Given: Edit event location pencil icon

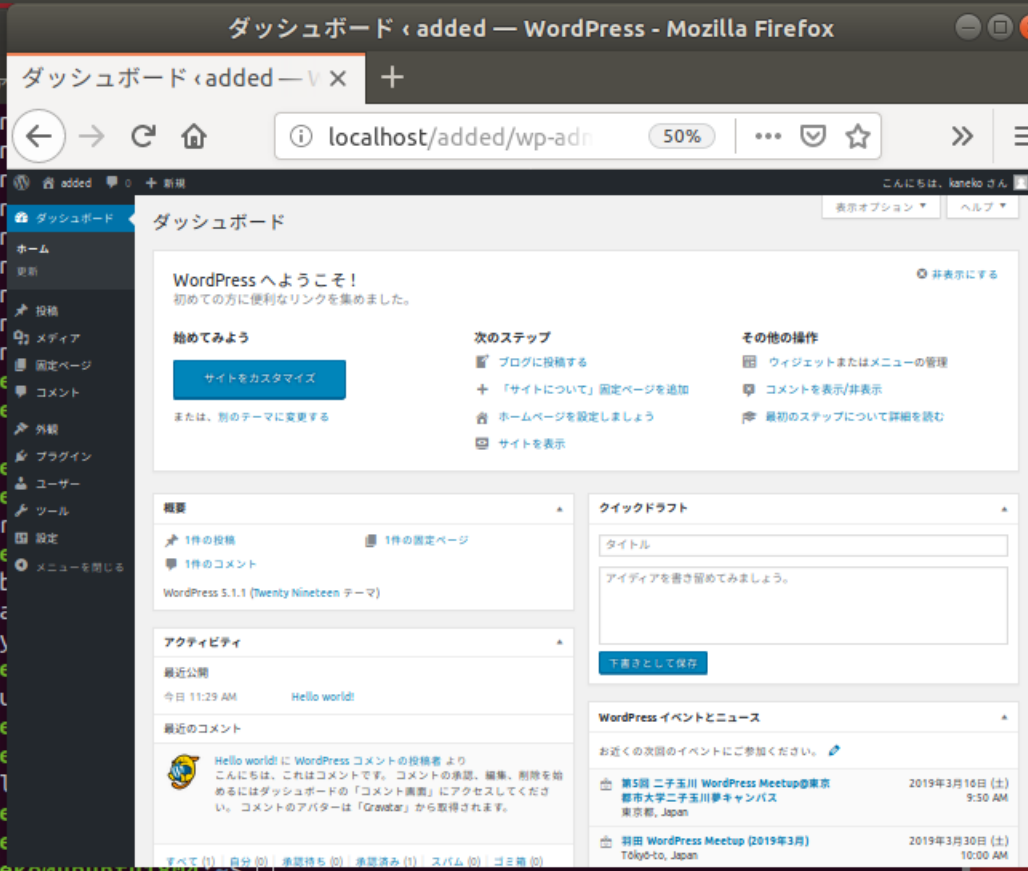Looking at the screenshot, I should 834,750.
